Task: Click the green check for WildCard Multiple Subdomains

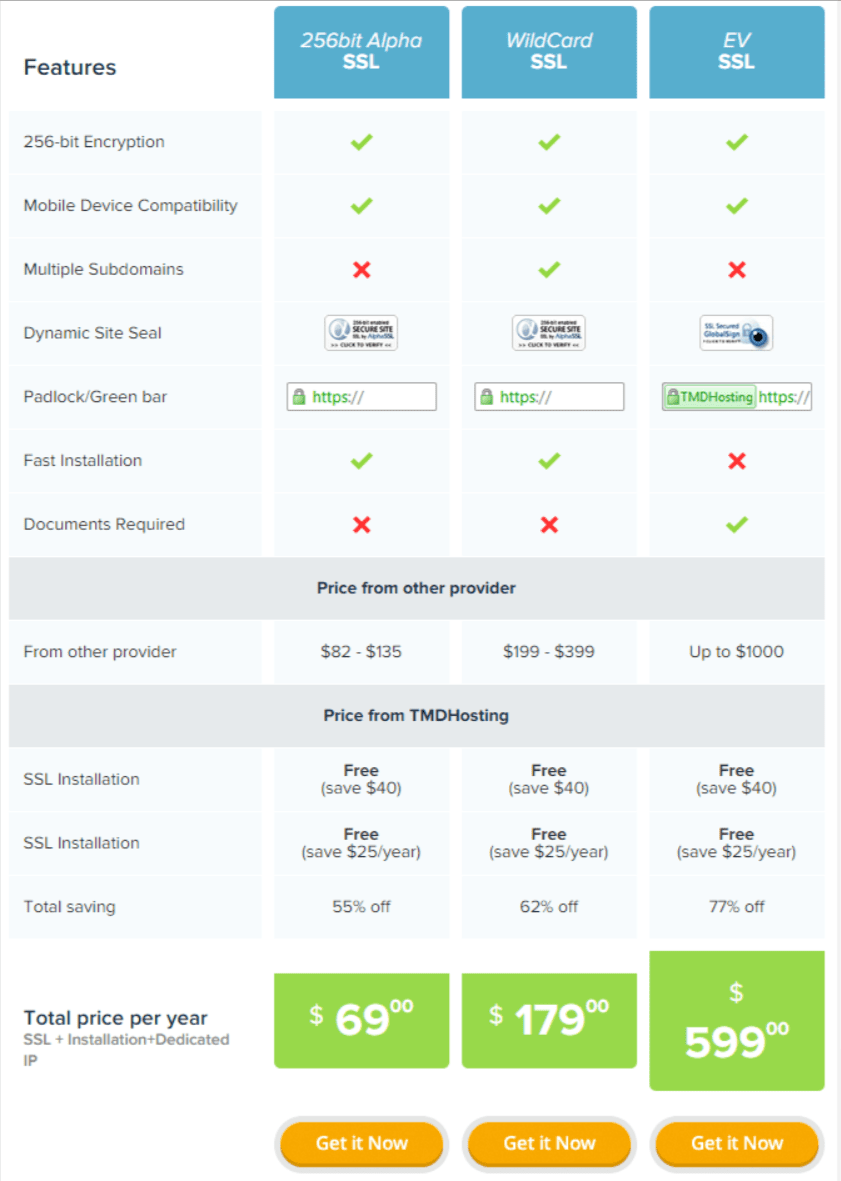Action: pyautogui.click(x=549, y=269)
